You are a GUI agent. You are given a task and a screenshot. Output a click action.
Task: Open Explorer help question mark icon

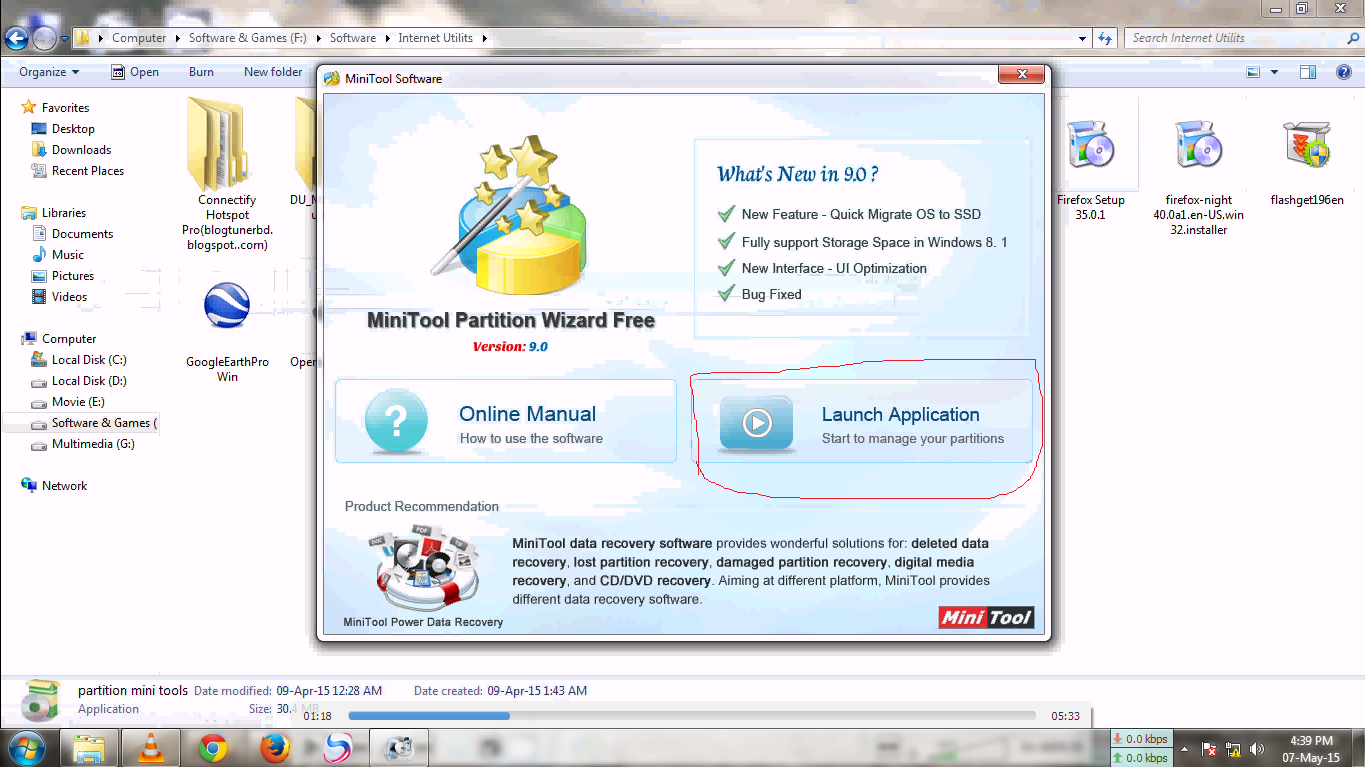1343,72
